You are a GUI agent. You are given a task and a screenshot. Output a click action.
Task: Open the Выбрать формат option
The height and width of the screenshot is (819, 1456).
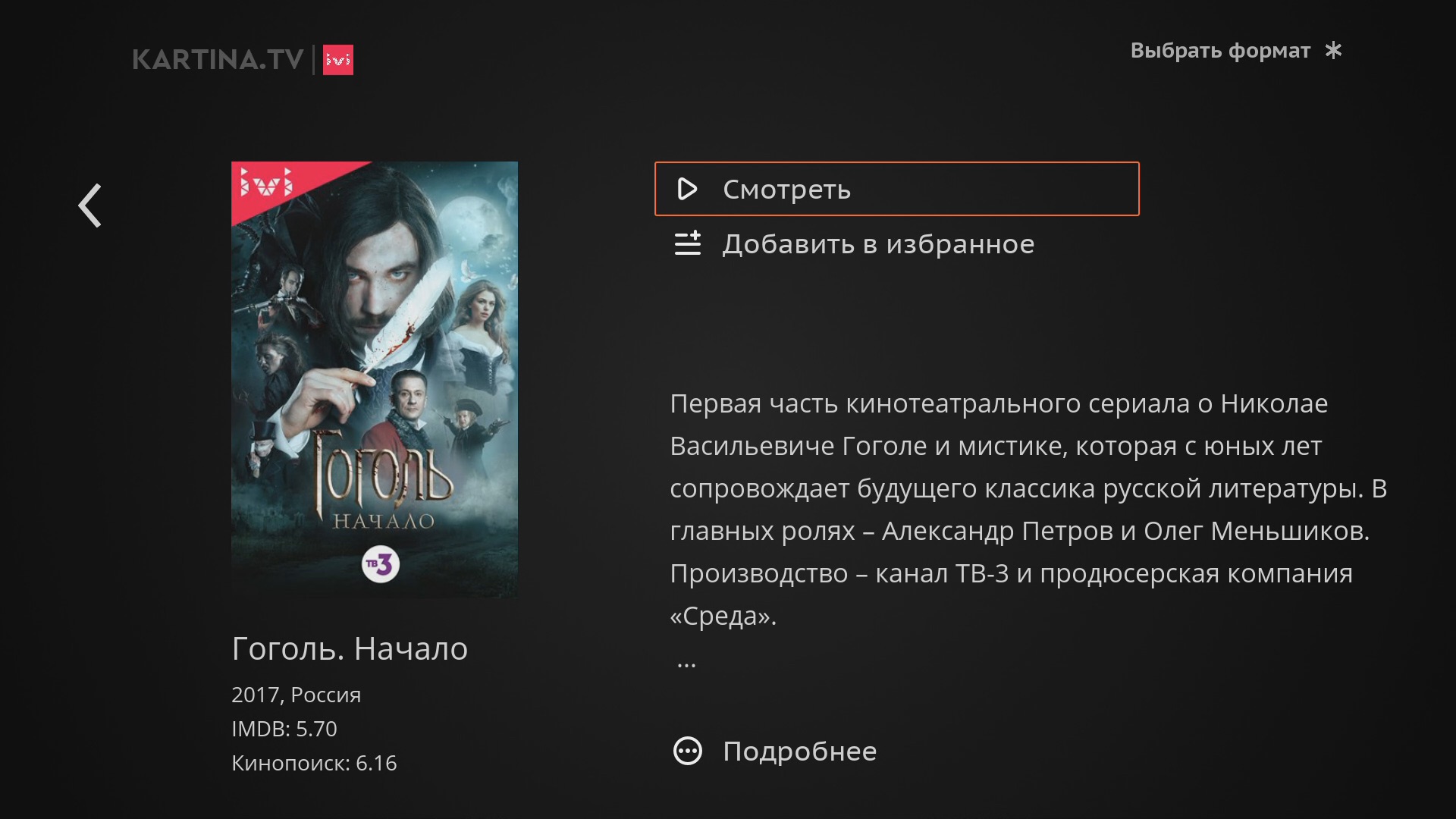point(1220,51)
